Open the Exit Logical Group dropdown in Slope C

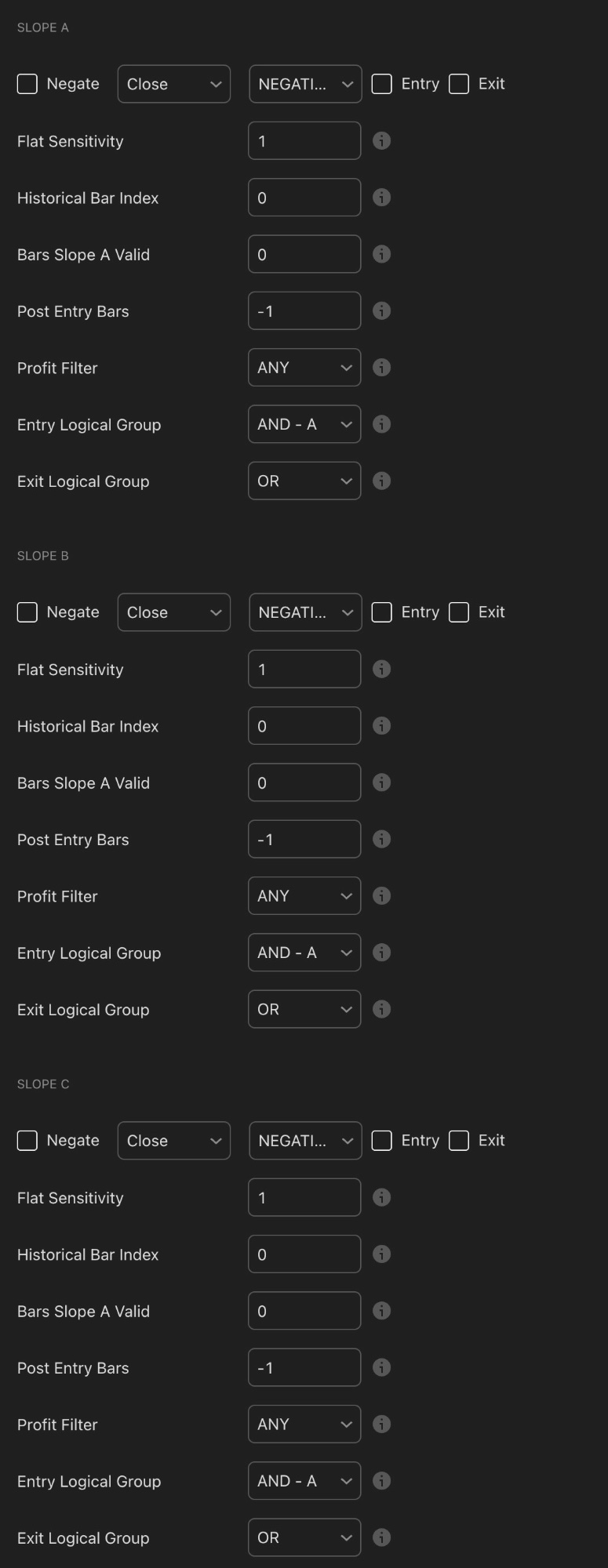tap(304, 1537)
